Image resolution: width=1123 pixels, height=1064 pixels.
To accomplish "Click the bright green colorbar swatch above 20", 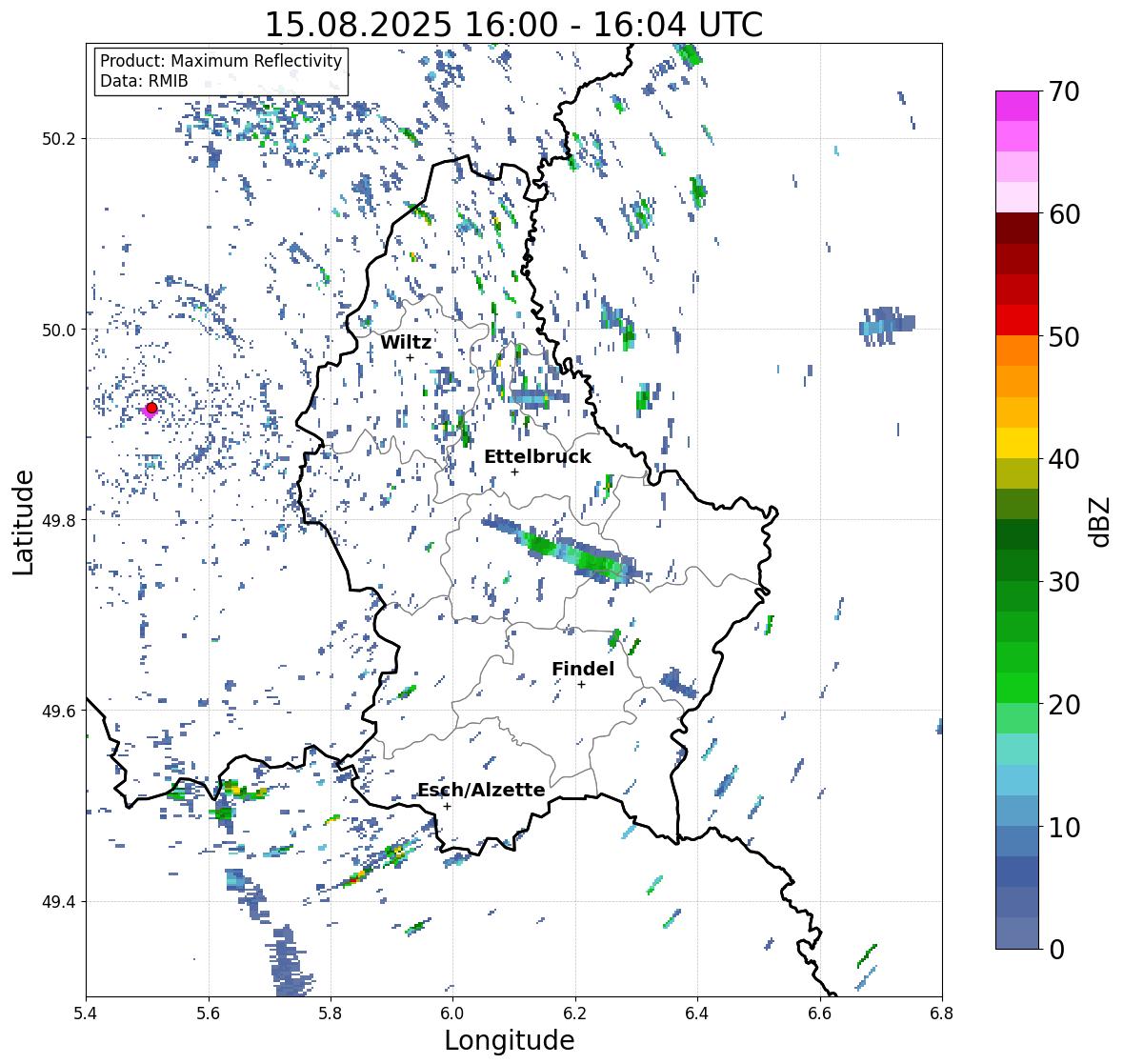I will coord(1017,688).
